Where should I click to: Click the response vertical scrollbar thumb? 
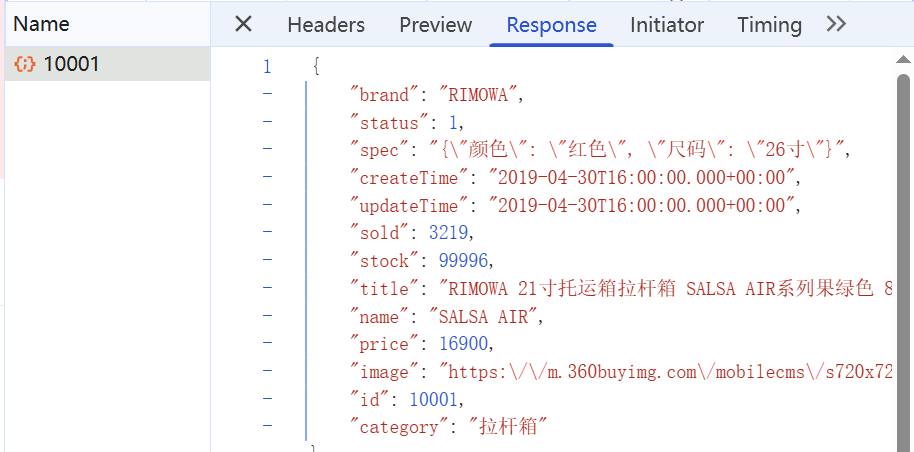point(903,262)
